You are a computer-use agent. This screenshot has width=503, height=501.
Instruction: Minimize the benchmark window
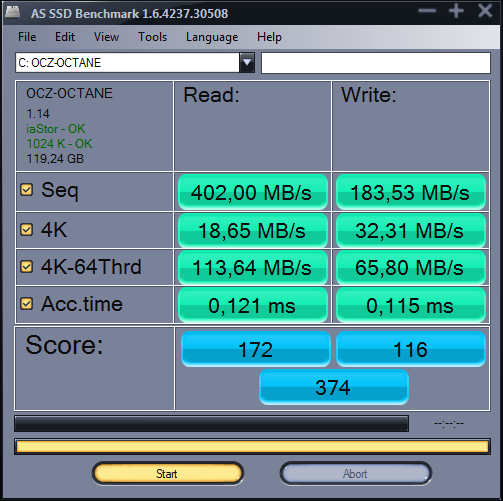pyautogui.click(x=427, y=11)
